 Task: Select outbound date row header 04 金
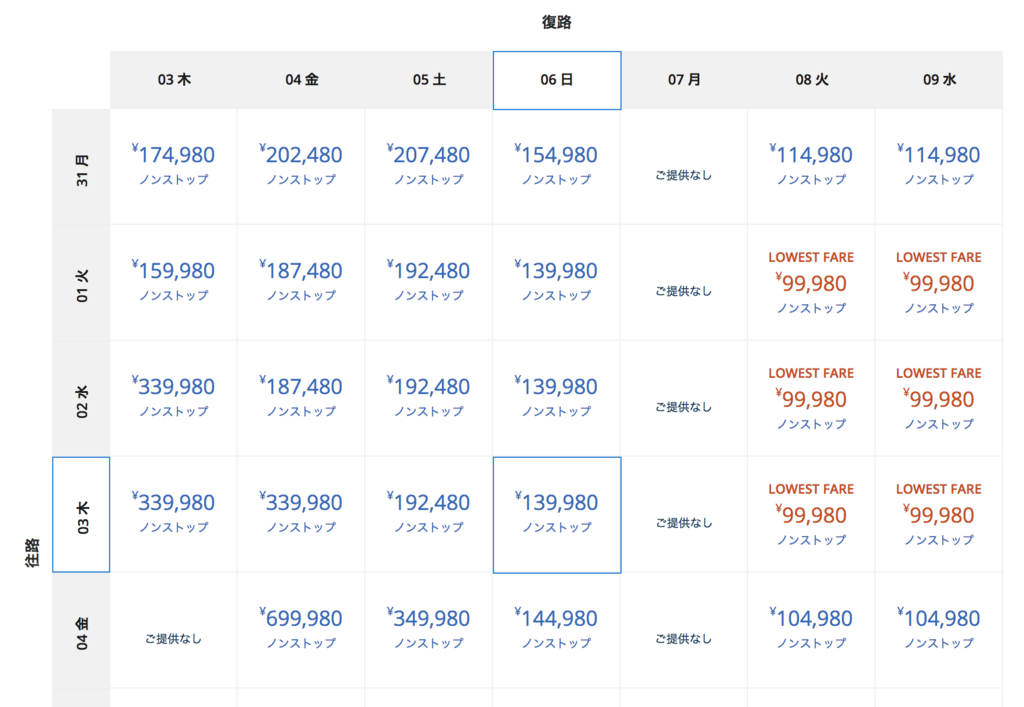81,631
